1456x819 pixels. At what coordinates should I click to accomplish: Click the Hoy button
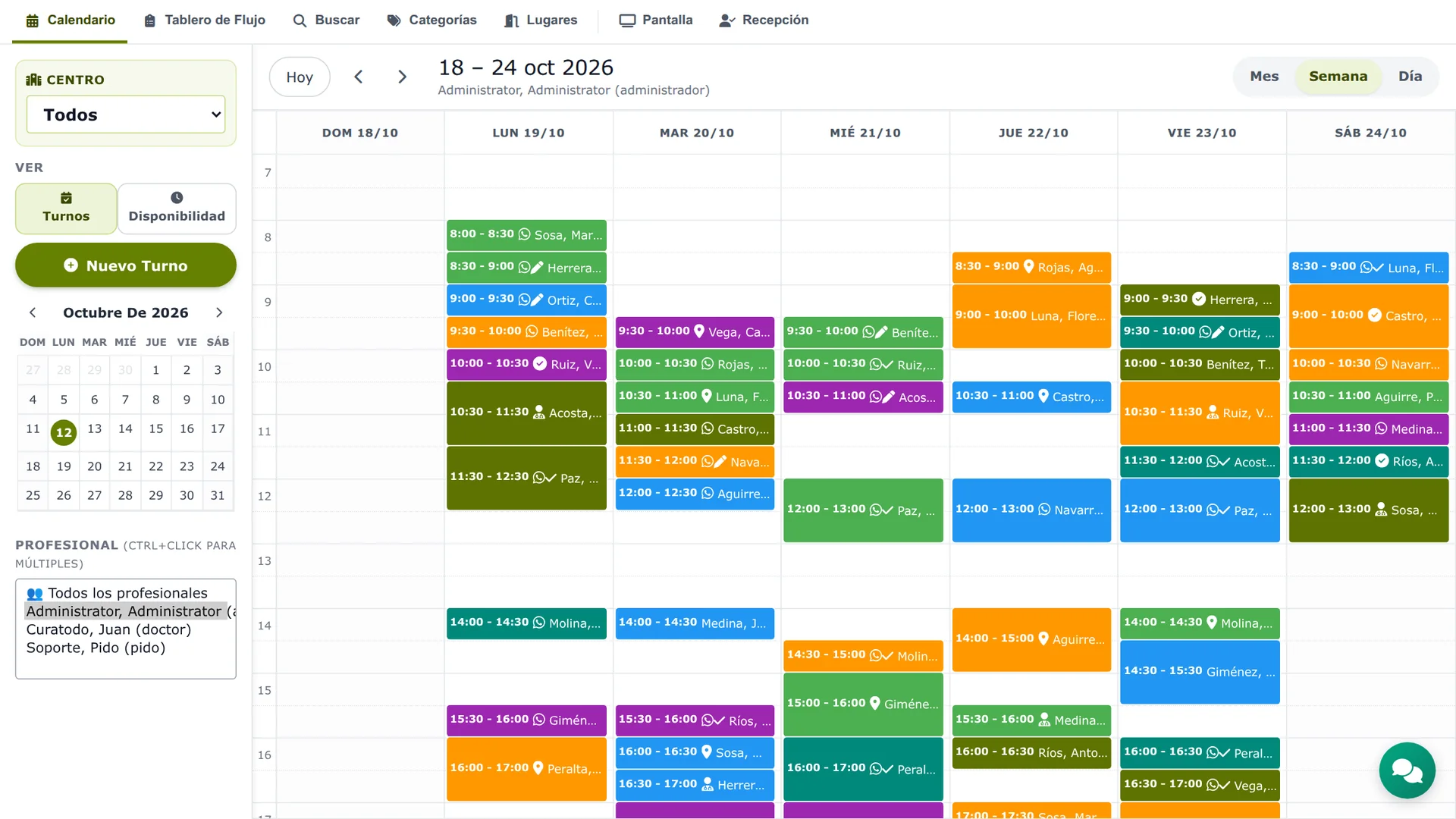click(x=300, y=77)
